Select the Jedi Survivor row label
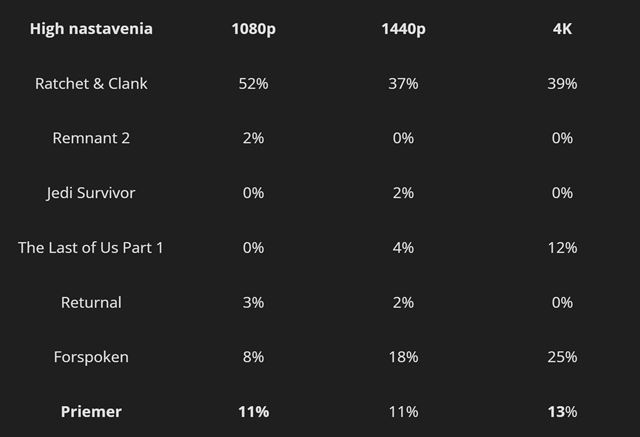Image resolution: width=640 pixels, height=437 pixels. click(x=91, y=193)
